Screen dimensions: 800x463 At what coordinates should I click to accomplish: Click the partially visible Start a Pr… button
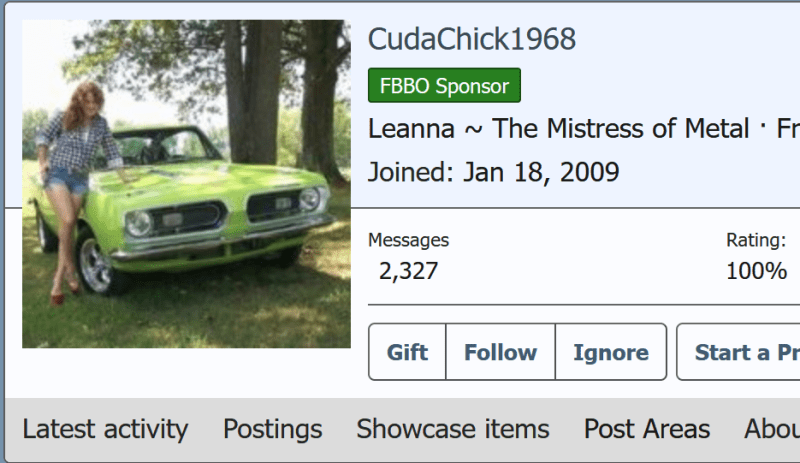[x=738, y=352]
